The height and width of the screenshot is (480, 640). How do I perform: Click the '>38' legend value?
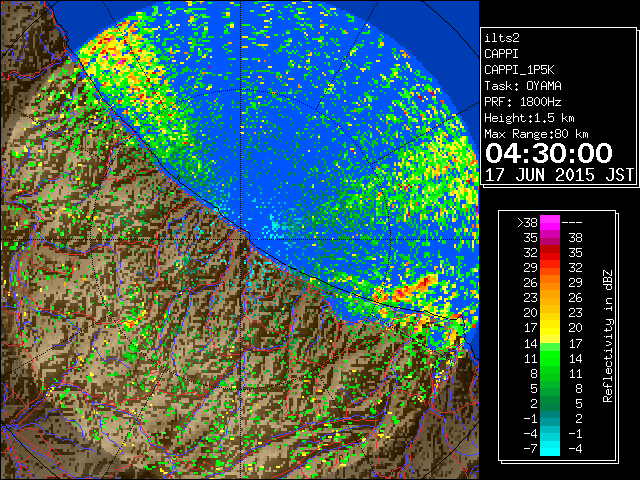click(x=527, y=222)
